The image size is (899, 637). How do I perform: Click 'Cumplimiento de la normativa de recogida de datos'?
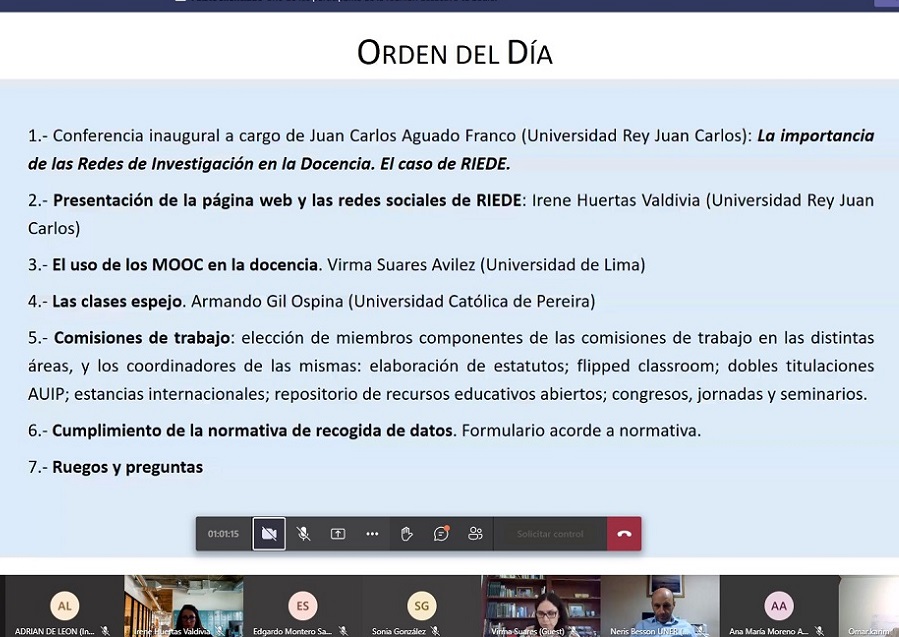click(252, 431)
